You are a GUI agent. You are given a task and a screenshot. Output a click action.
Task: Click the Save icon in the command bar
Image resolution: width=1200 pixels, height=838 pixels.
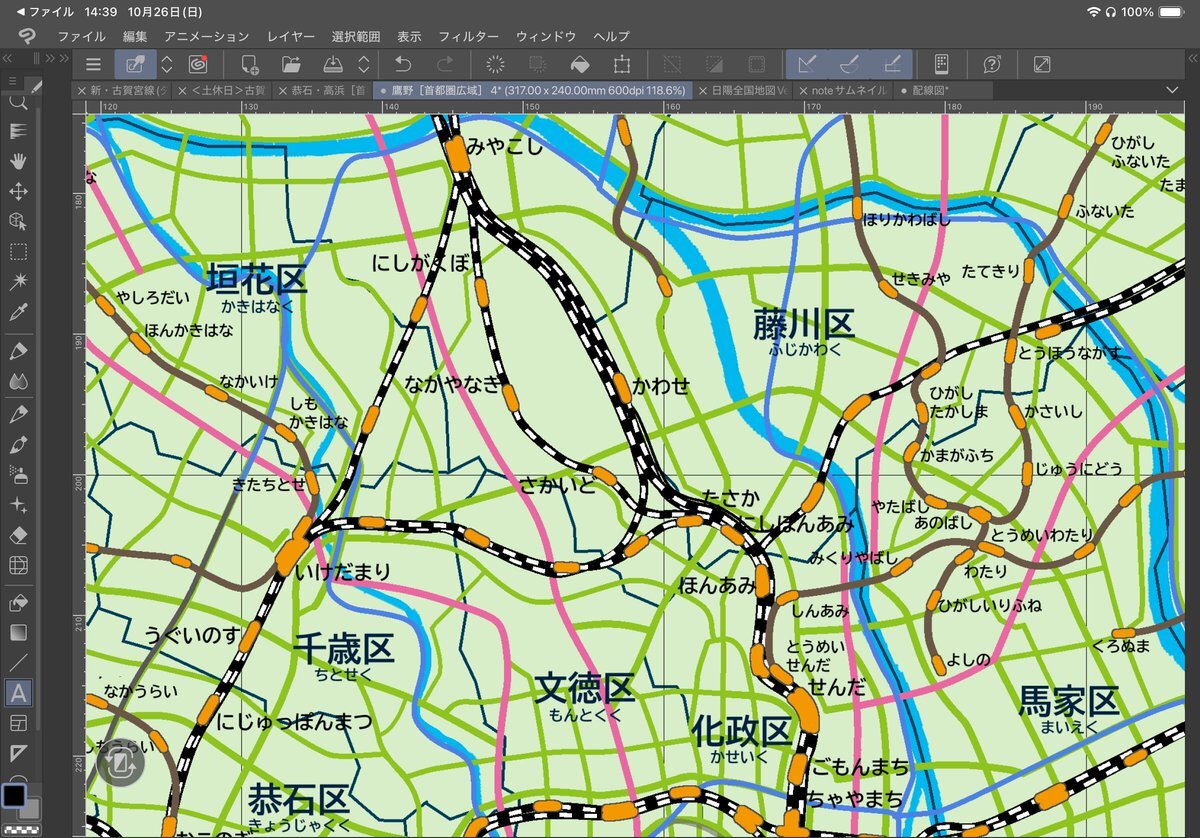[x=334, y=64]
